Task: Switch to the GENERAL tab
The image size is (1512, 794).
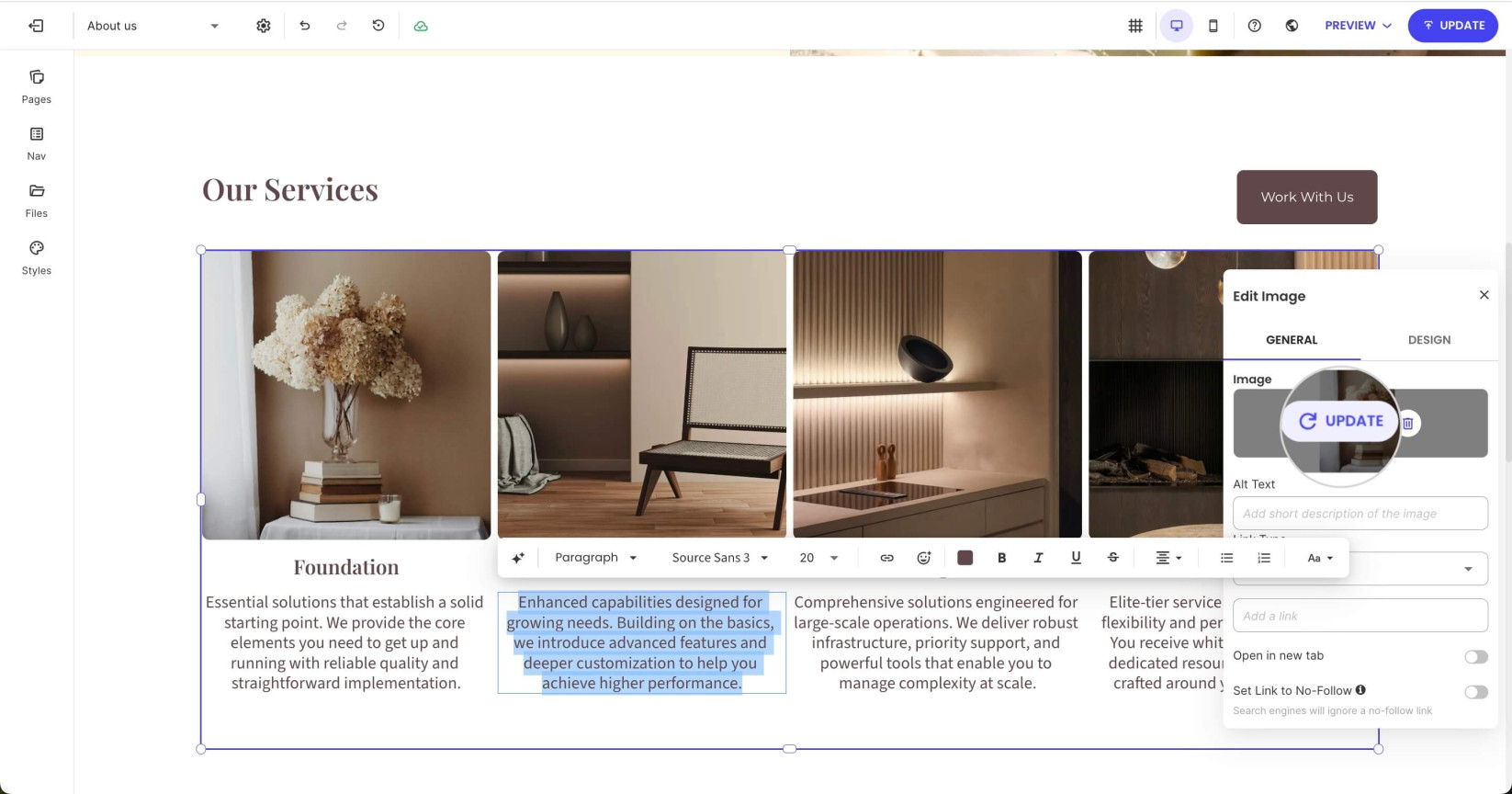Action: (1292, 340)
